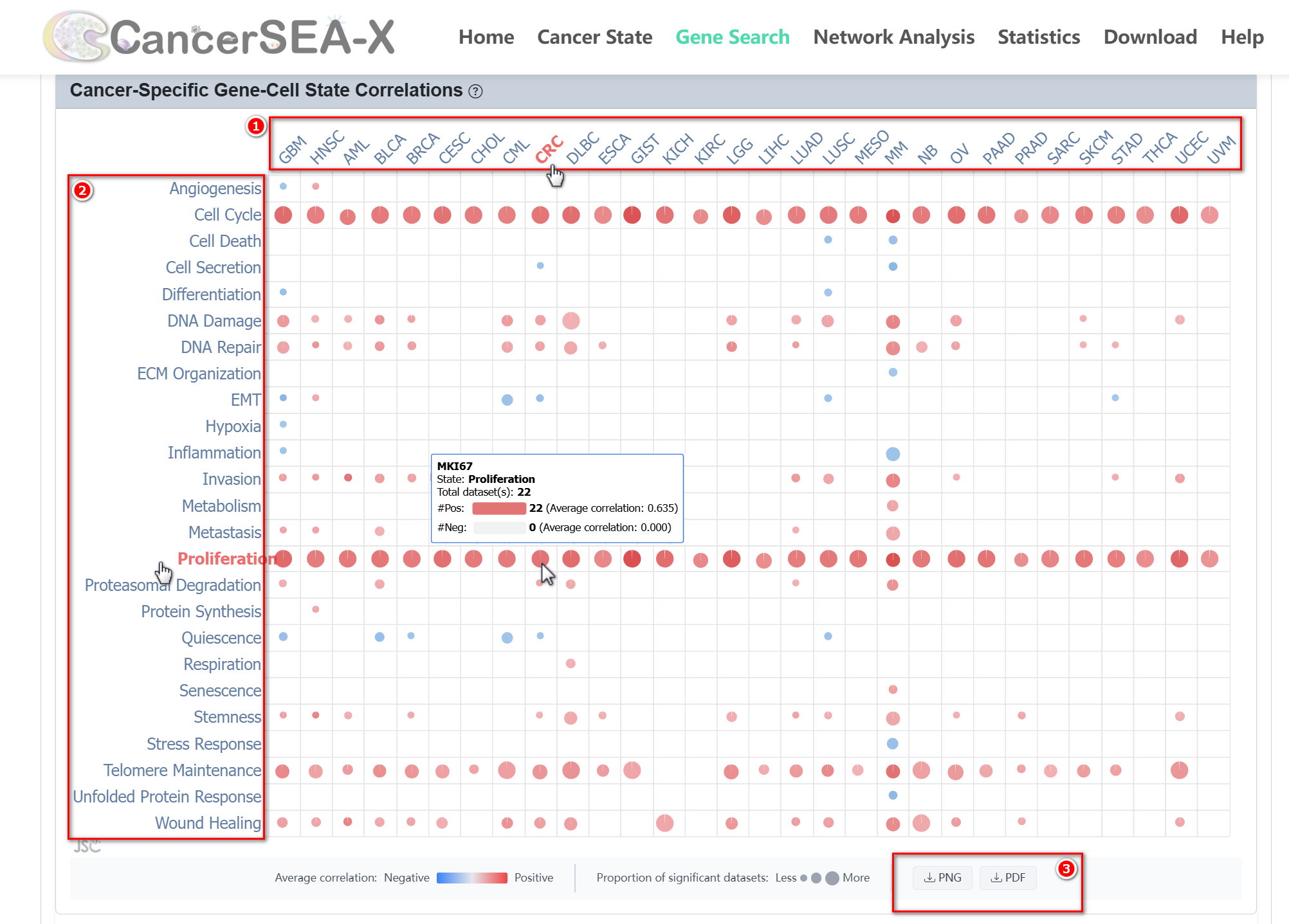Click the blue Inflammation bubble for MM
Viewport: 1289px width, 924px height.
[893, 454]
